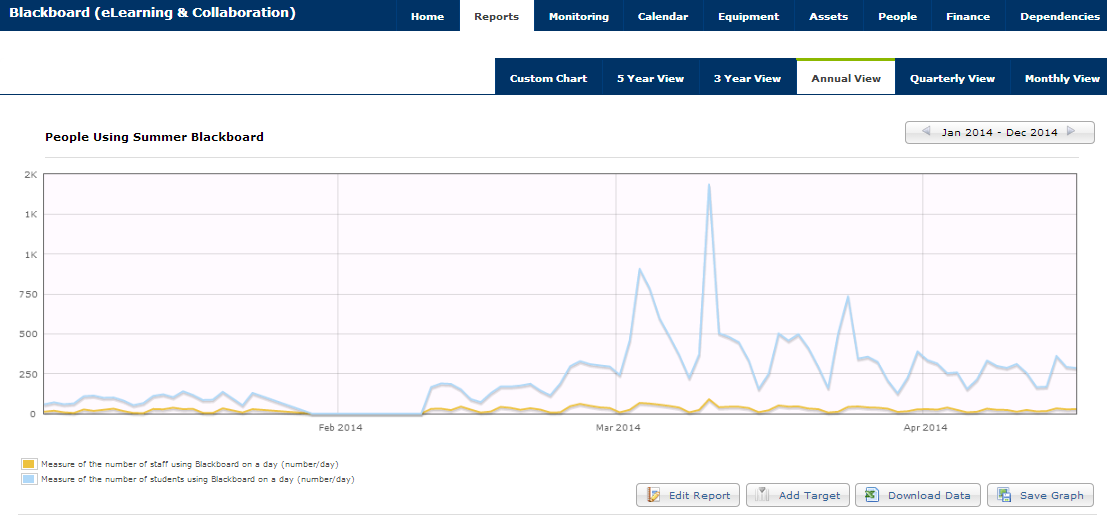Switch to the Monitoring tab

point(578,16)
